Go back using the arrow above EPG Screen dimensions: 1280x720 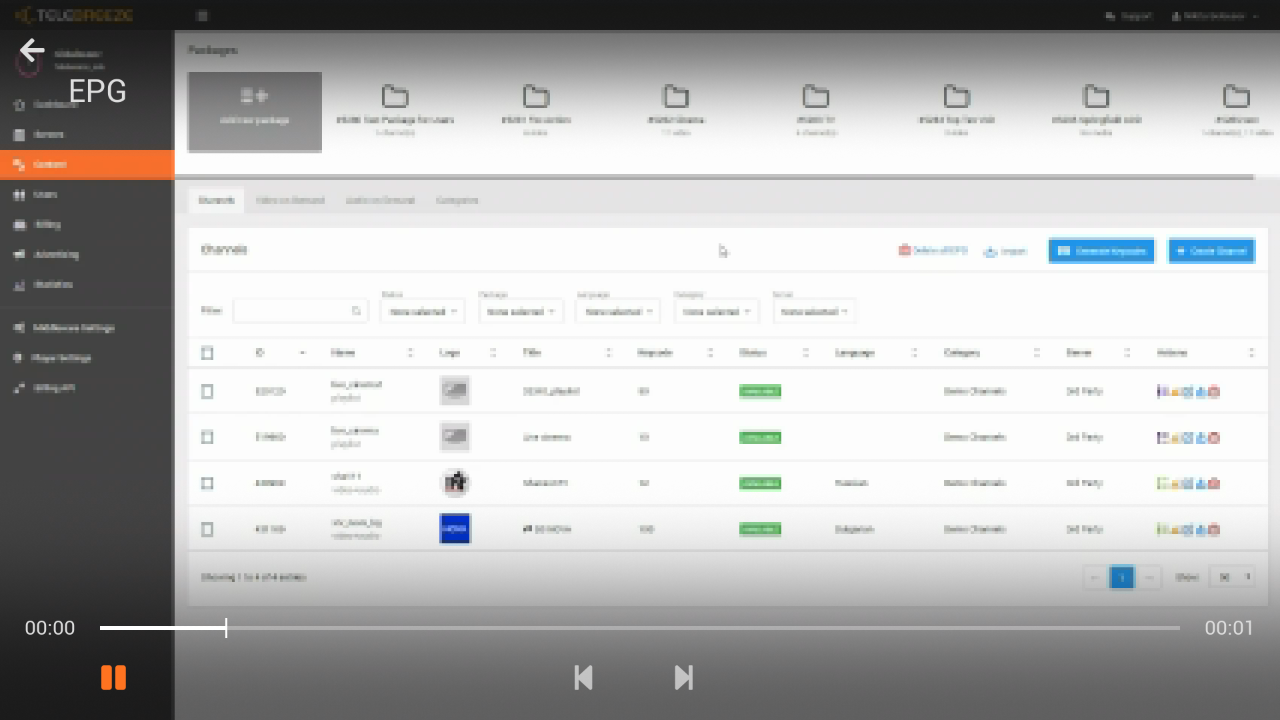click(x=32, y=51)
